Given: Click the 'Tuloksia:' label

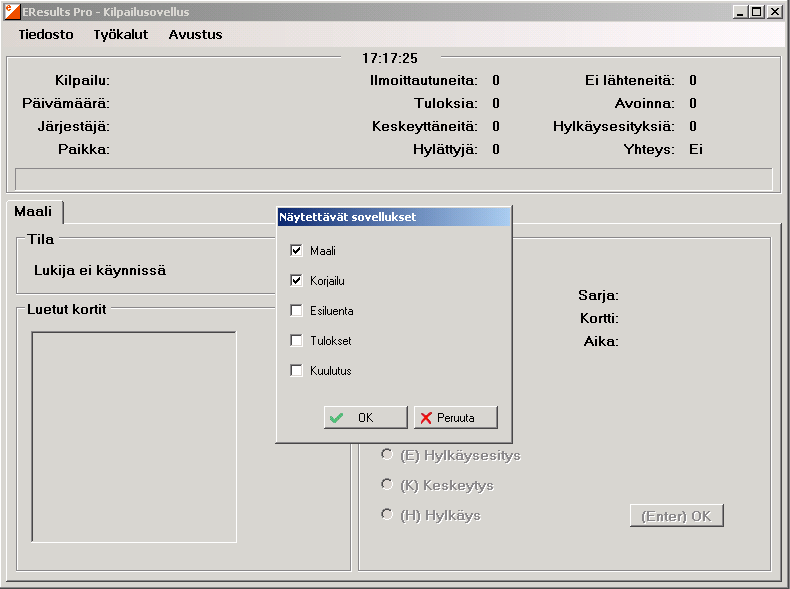Looking at the screenshot, I should [x=446, y=104].
